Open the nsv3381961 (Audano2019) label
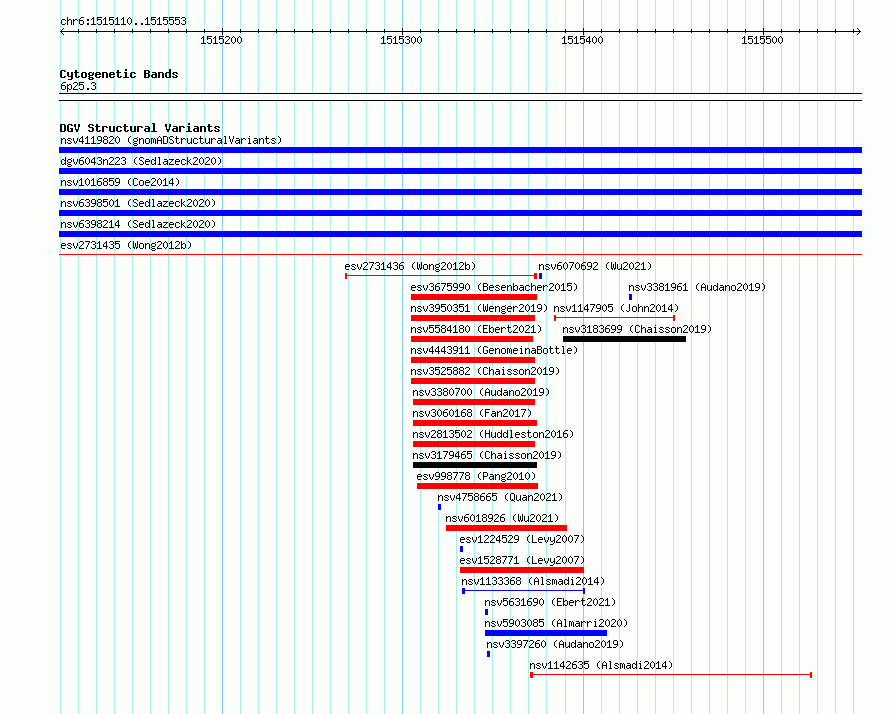The width and height of the screenshot is (890, 714). pos(697,287)
